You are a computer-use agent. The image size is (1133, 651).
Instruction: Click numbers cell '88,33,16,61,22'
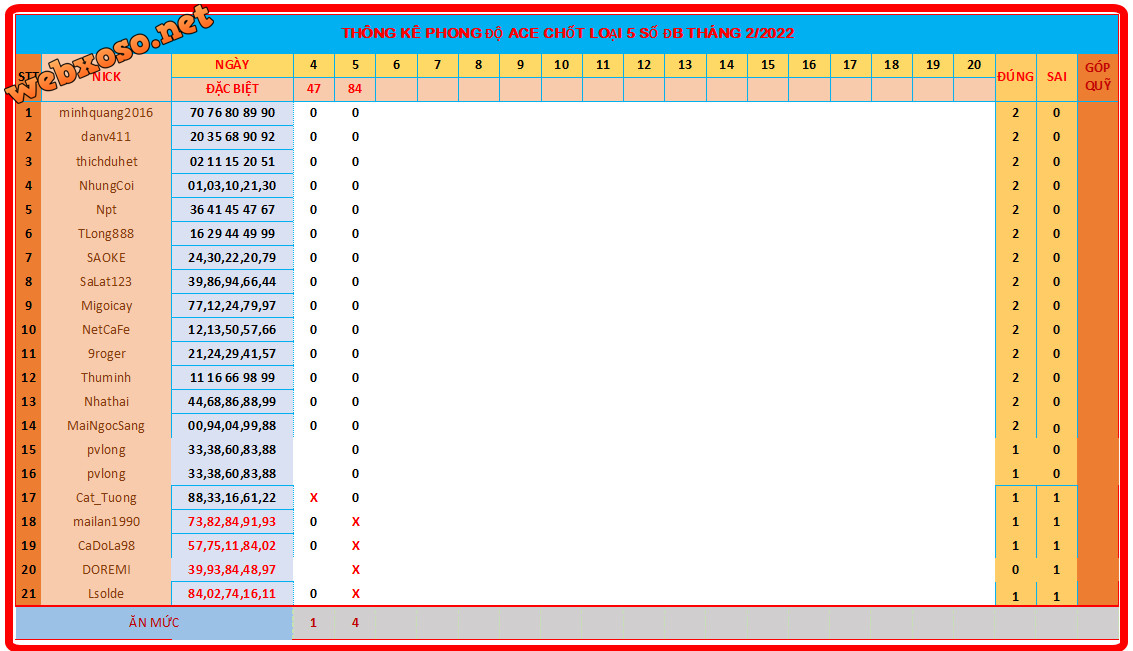(232, 498)
